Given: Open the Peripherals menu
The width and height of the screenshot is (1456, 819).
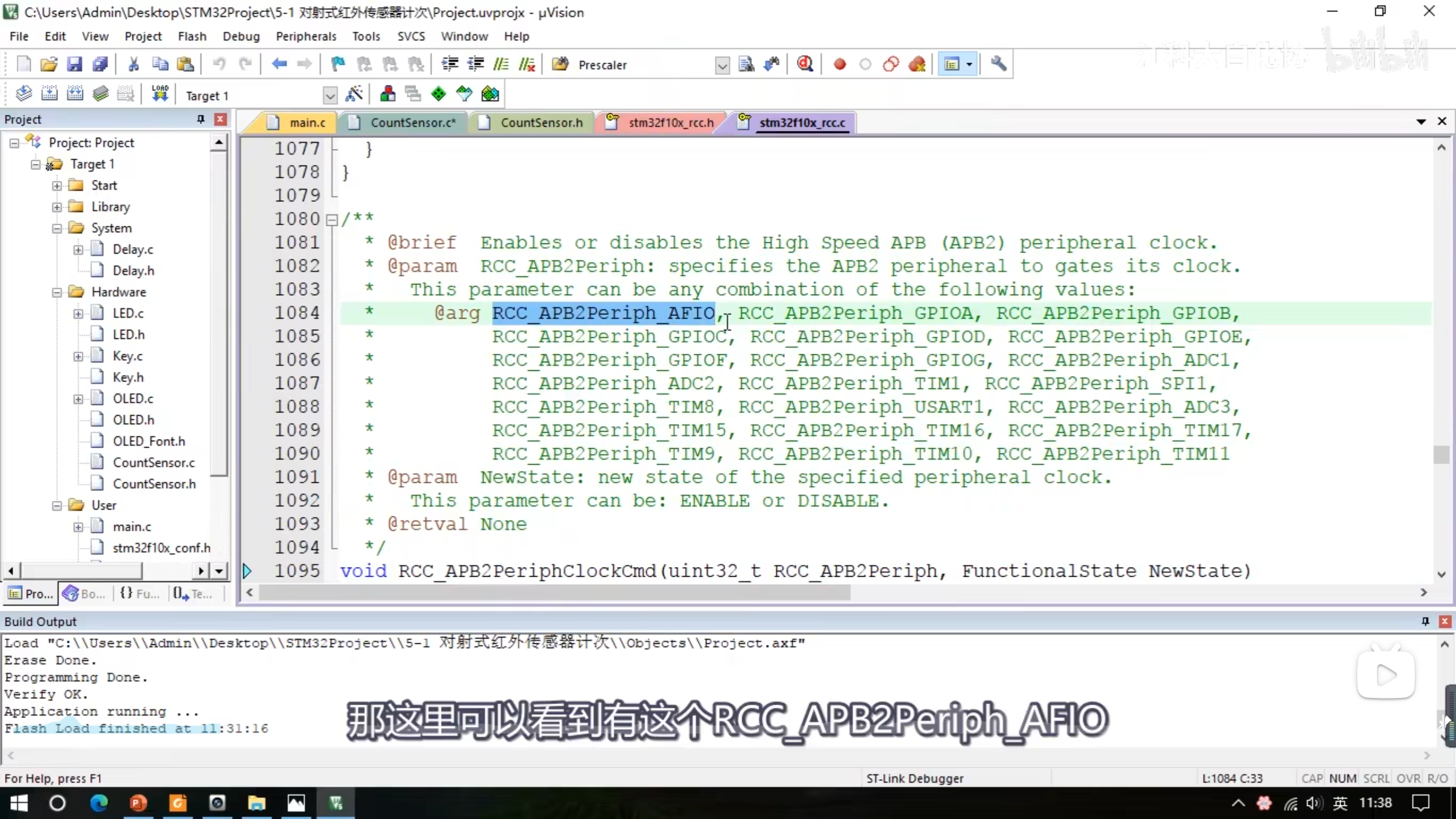Looking at the screenshot, I should click(x=306, y=36).
